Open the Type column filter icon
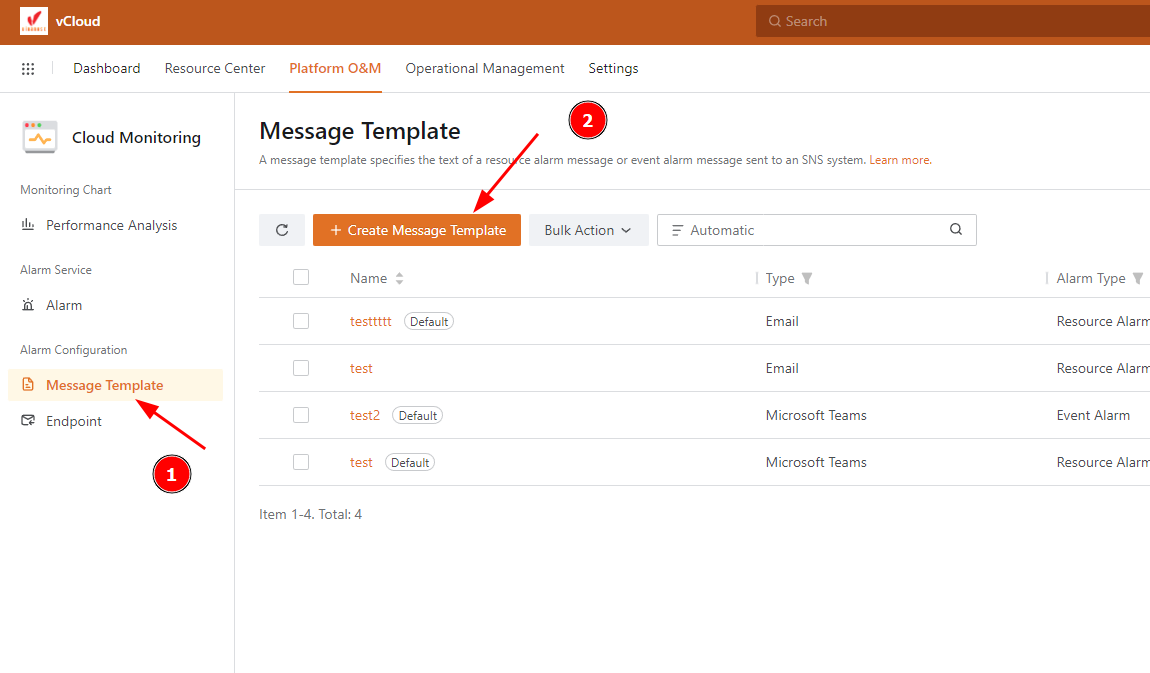The image size is (1150, 673). (x=807, y=279)
